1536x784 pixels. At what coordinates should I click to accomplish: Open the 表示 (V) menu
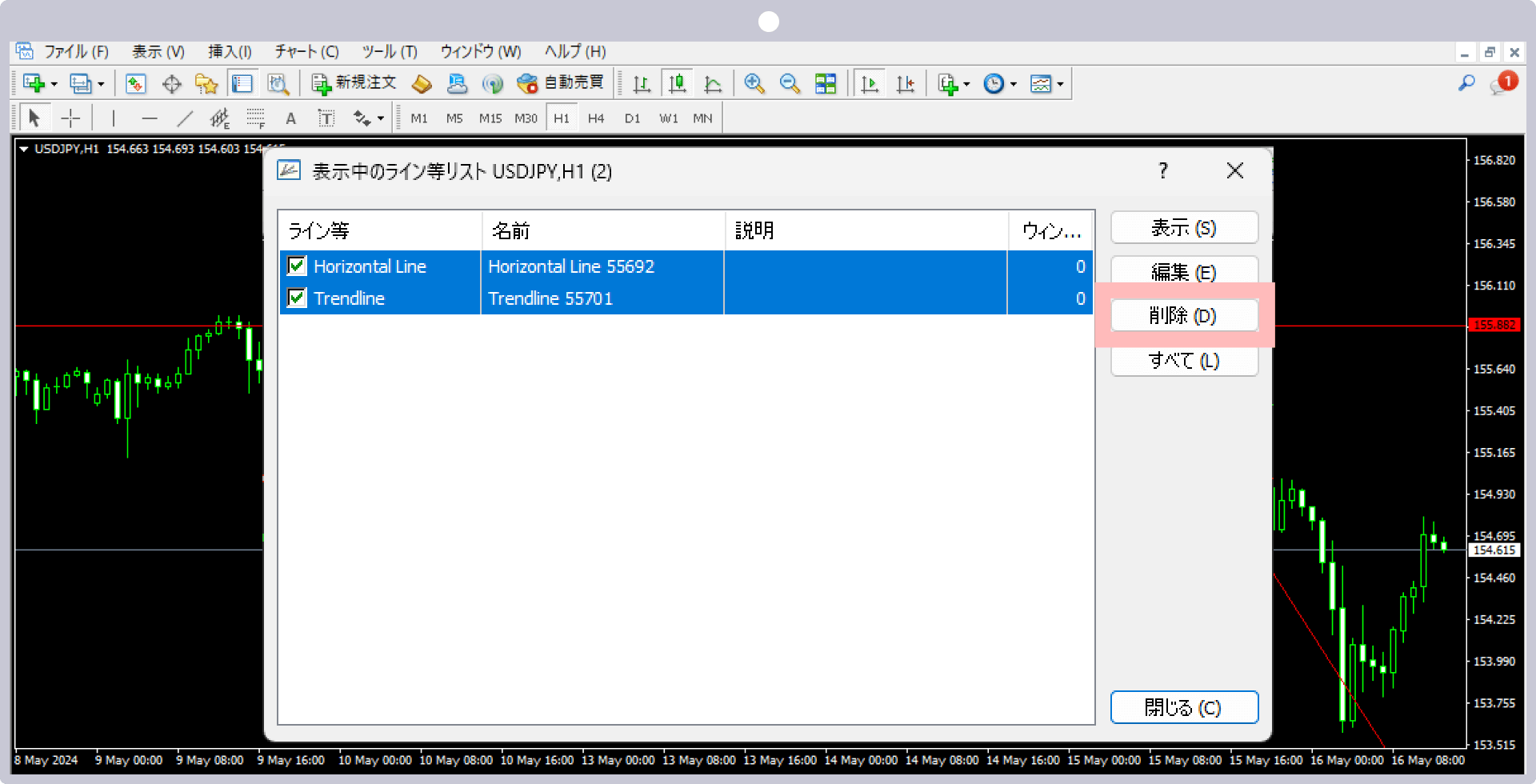[x=158, y=52]
